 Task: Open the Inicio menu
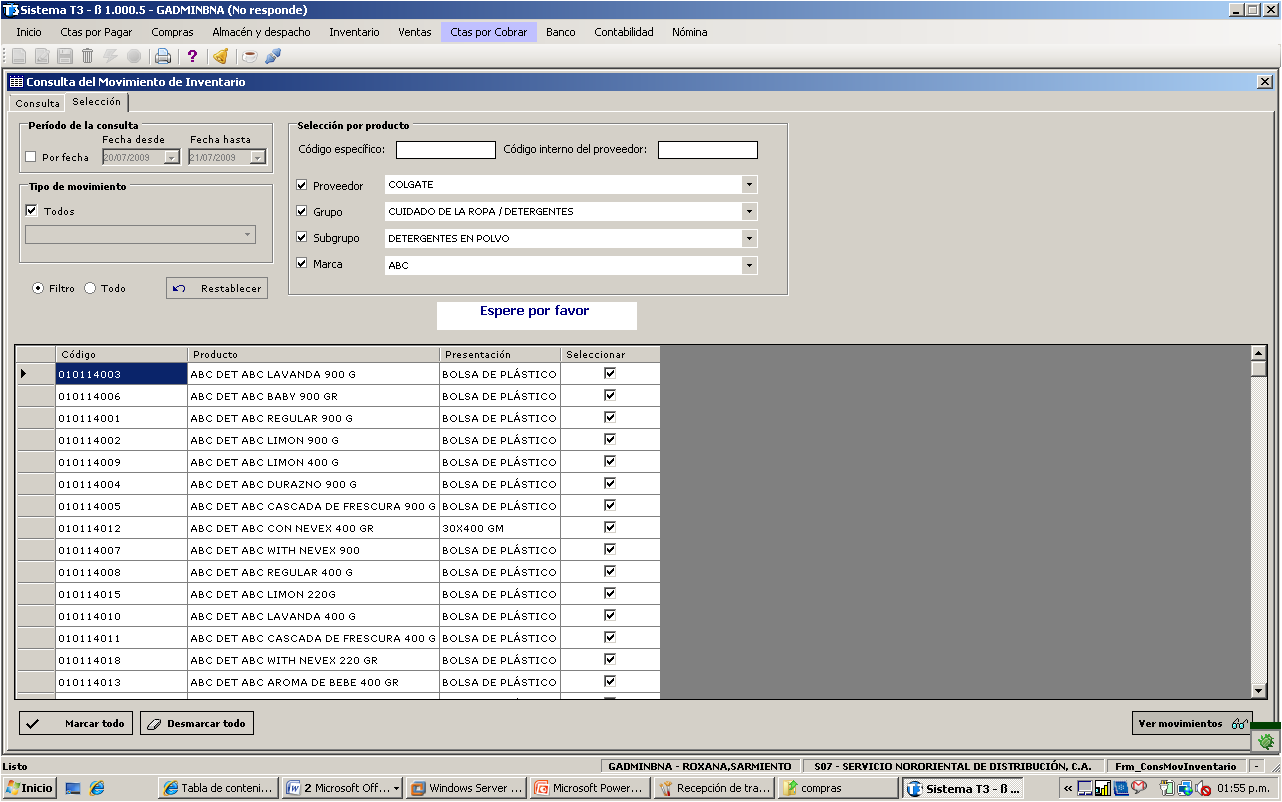click(29, 32)
